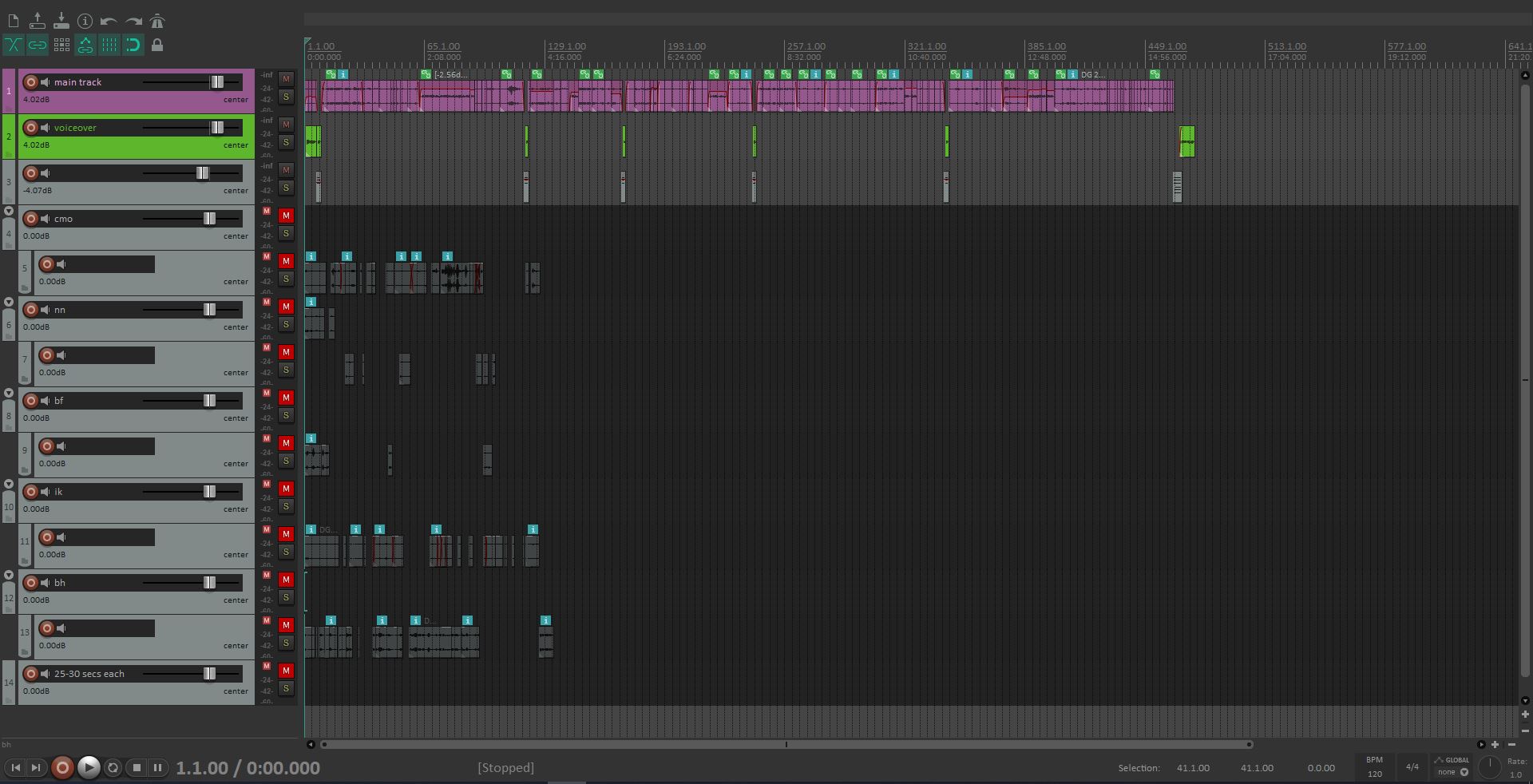Arm voiceover track for recording

(x=31, y=128)
